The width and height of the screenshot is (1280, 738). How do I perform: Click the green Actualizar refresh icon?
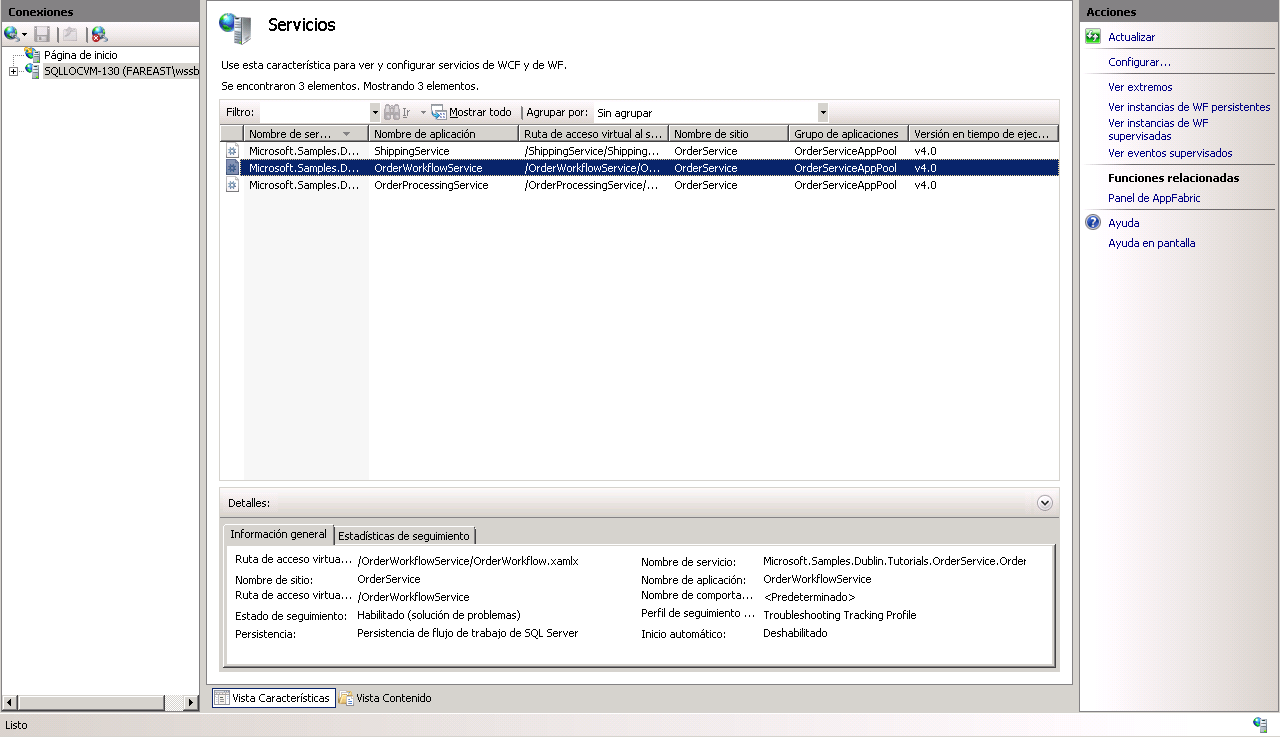(x=1093, y=37)
